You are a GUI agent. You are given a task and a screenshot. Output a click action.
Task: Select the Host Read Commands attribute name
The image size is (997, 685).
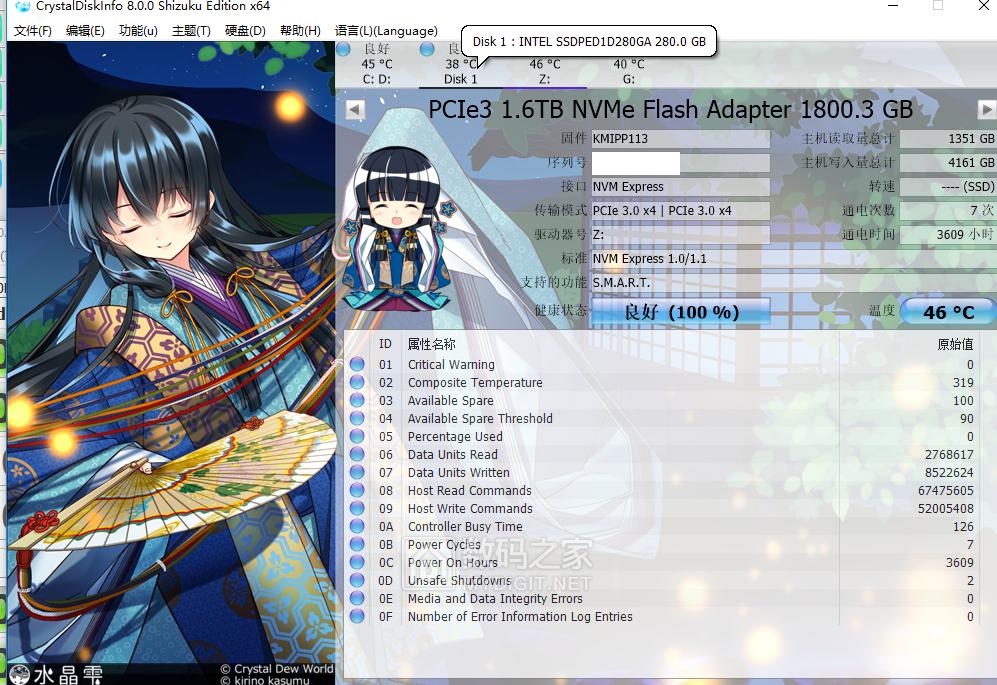click(x=469, y=490)
